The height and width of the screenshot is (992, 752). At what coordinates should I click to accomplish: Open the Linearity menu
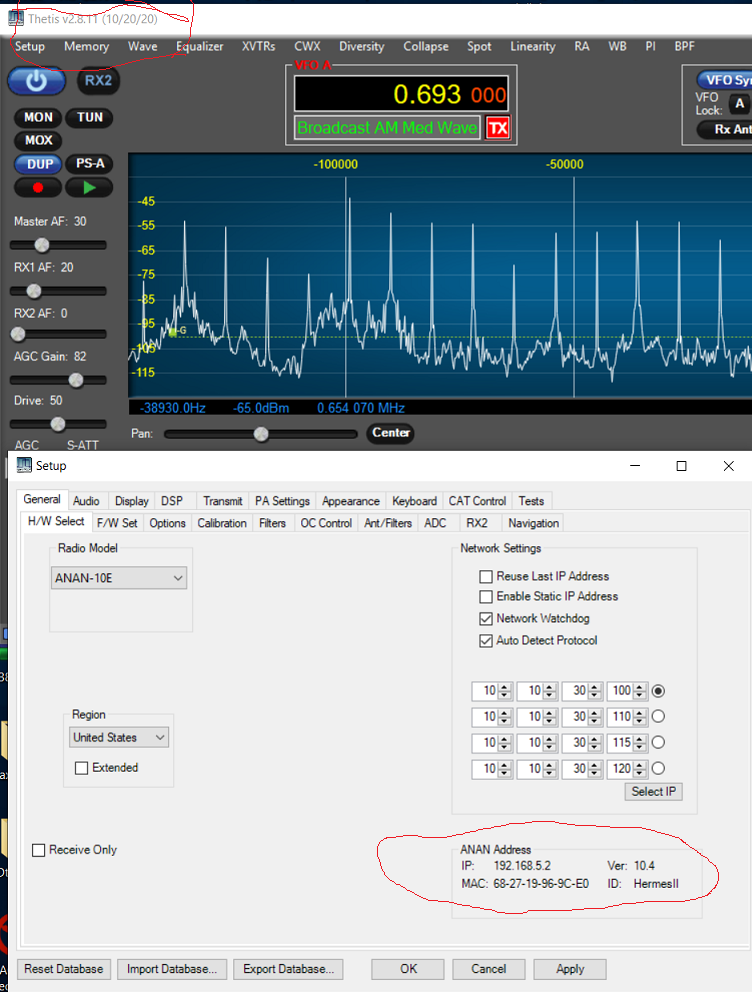coord(533,46)
